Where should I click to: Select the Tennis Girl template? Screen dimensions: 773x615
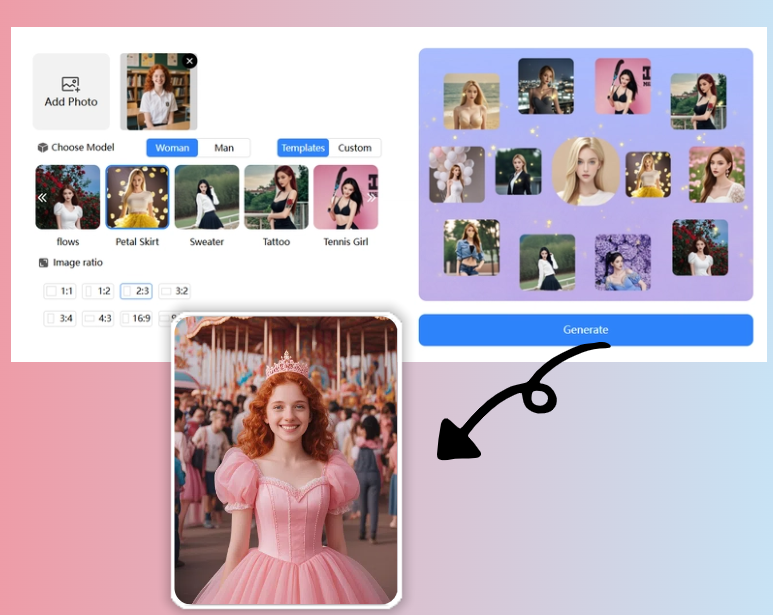346,197
